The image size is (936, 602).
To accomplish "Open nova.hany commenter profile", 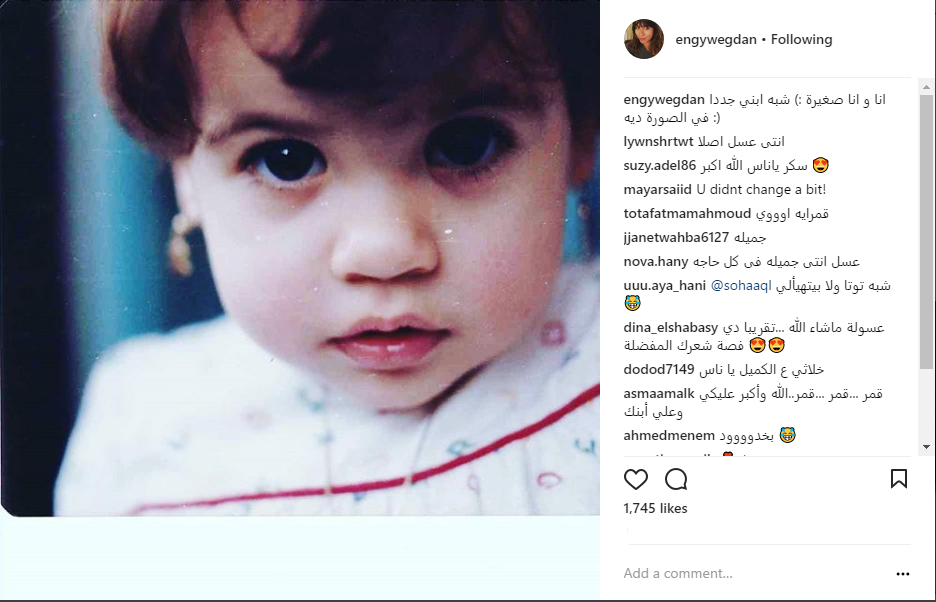I will coord(656,262).
